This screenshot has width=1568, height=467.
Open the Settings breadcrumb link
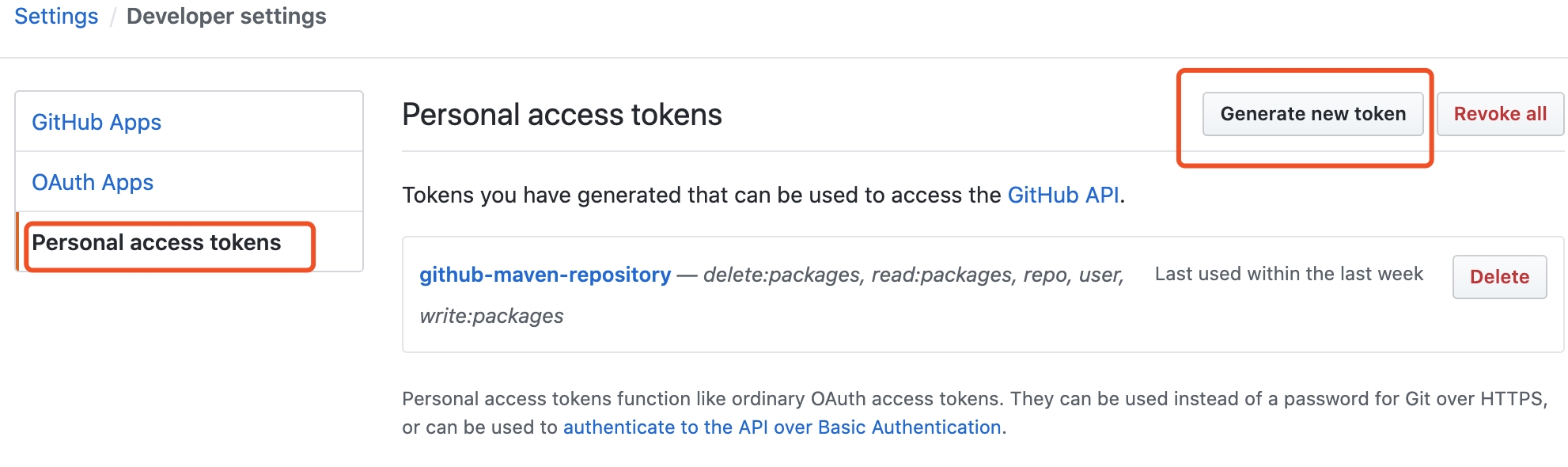pos(56,17)
